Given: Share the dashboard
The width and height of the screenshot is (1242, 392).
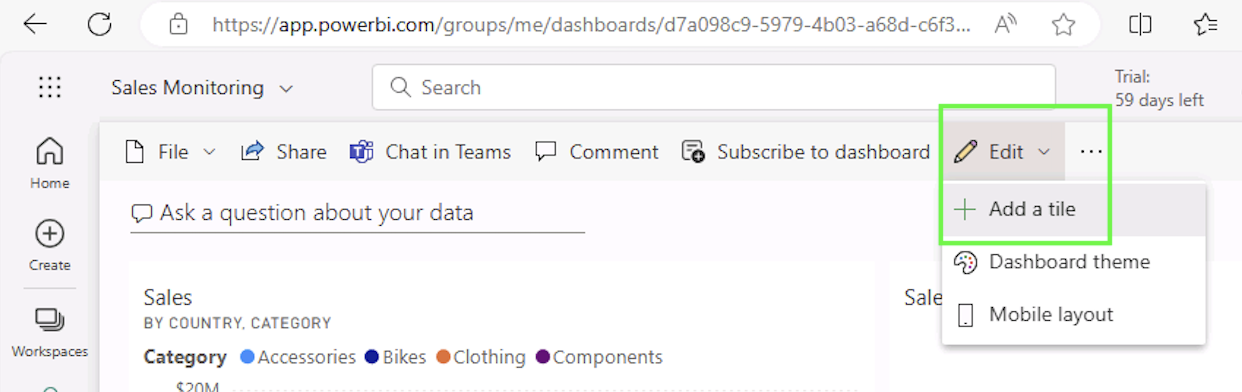Looking at the screenshot, I should click(x=284, y=152).
